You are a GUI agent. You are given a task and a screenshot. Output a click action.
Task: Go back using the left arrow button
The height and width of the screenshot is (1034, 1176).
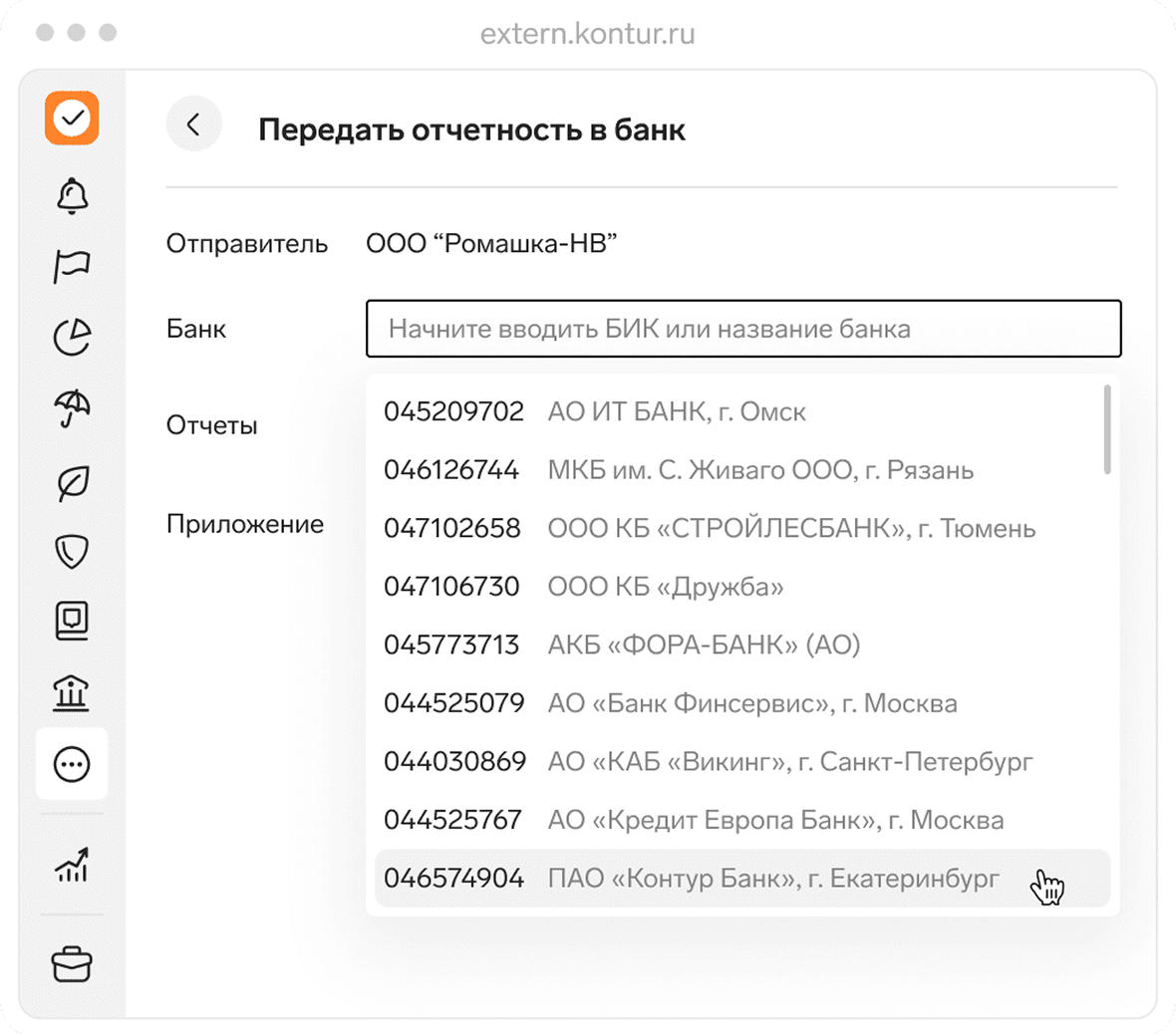point(193,125)
